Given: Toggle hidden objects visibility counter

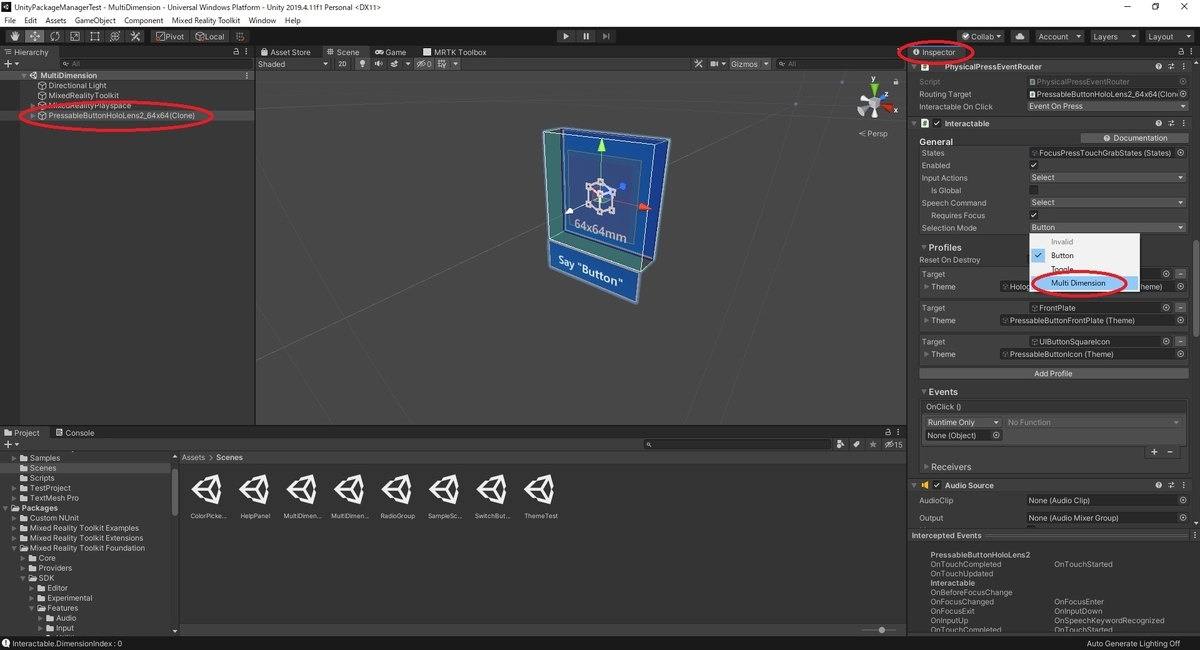Looking at the screenshot, I should [x=424, y=64].
